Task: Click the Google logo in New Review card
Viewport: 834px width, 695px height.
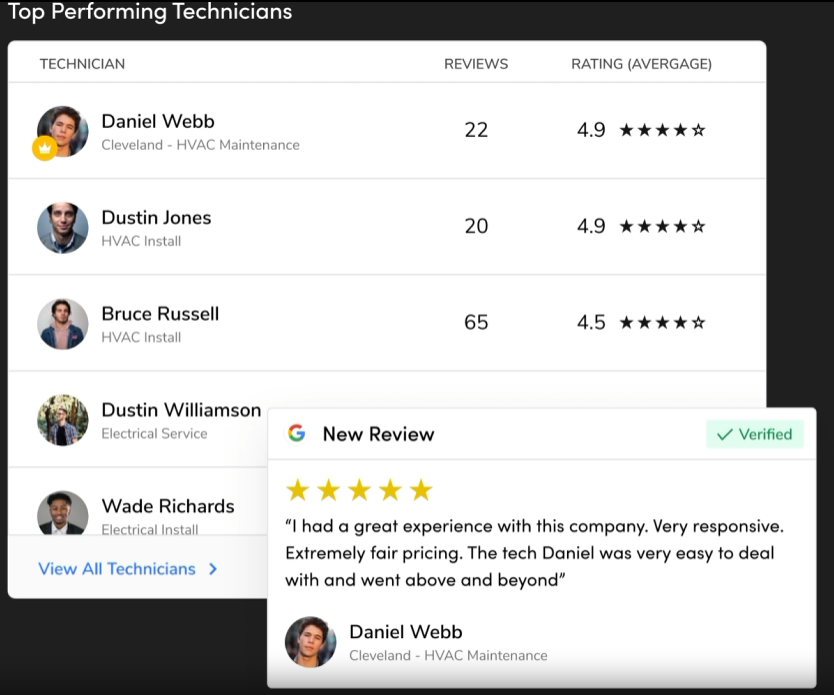Action: click(x=297, y=433)
